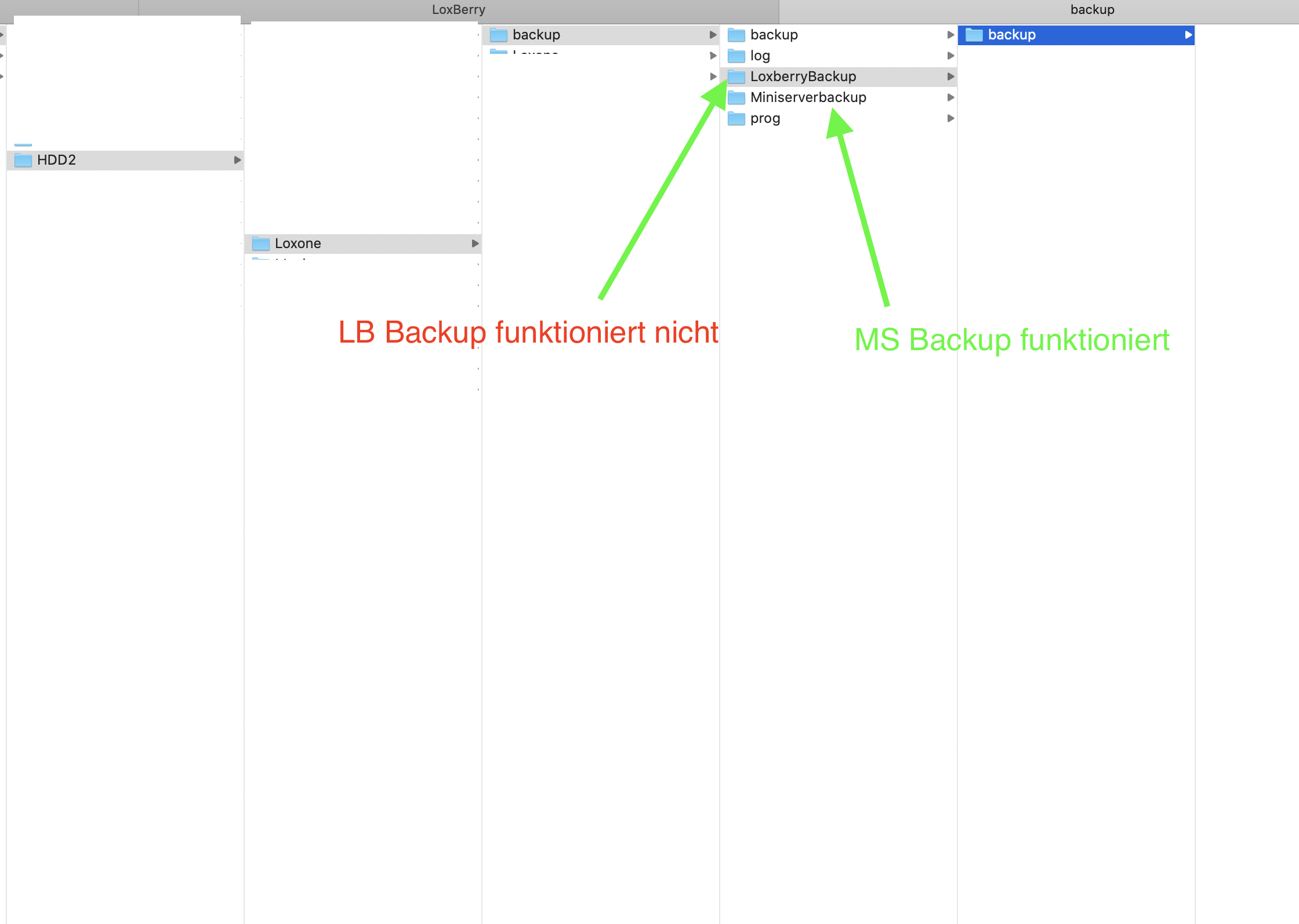Click the Loxone folder icon
Viewport: 1299px width, 924px height.
tap(261, 243)
